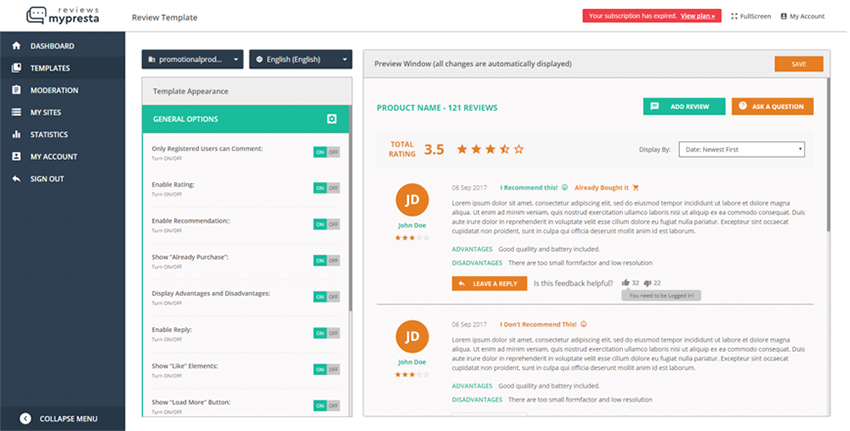Click the 3.5 total rating stars
850x431 pixels.
click(x=491, y=149)
